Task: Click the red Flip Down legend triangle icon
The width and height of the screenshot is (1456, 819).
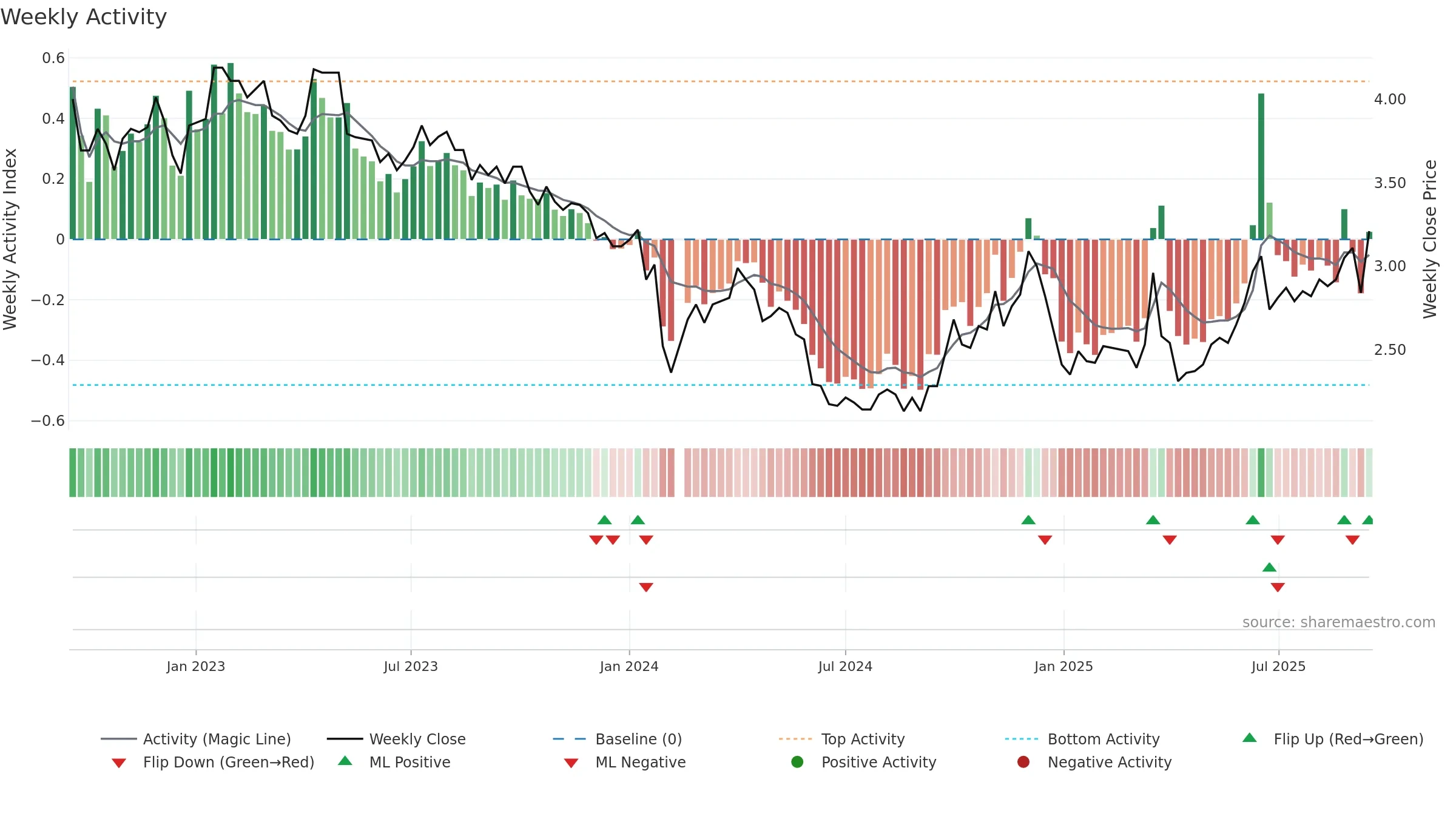Action: click(x=119, y=763)
